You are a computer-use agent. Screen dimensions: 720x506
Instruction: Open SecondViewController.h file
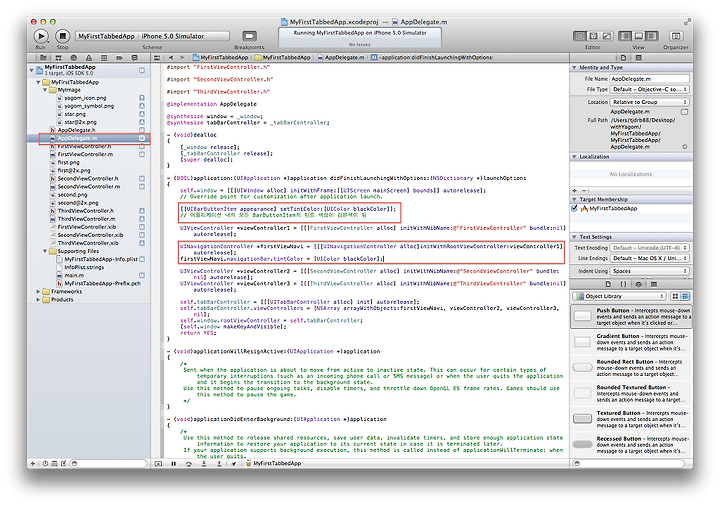[x=88, y=179]
